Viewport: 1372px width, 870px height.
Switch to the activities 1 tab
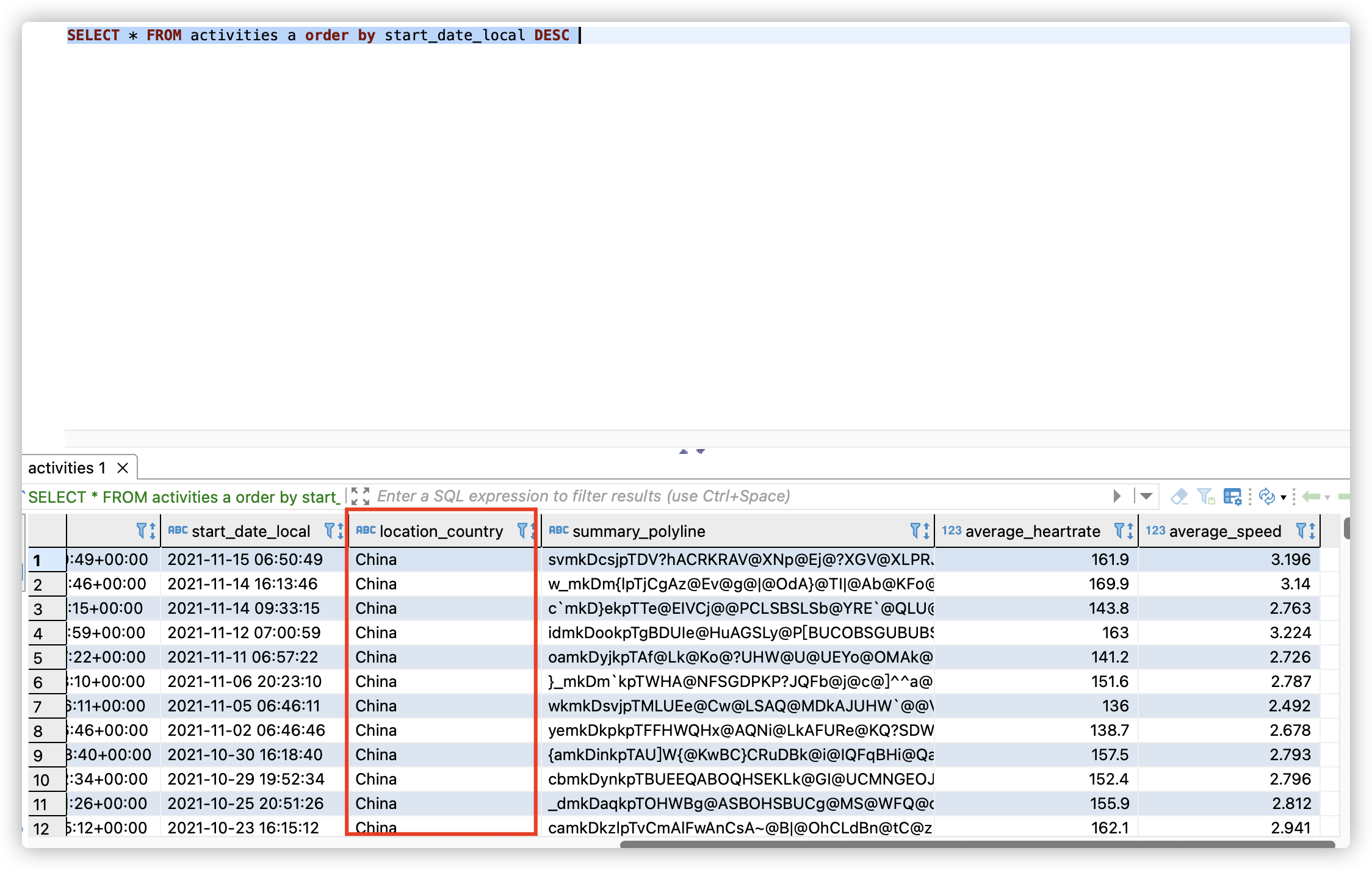66,467
